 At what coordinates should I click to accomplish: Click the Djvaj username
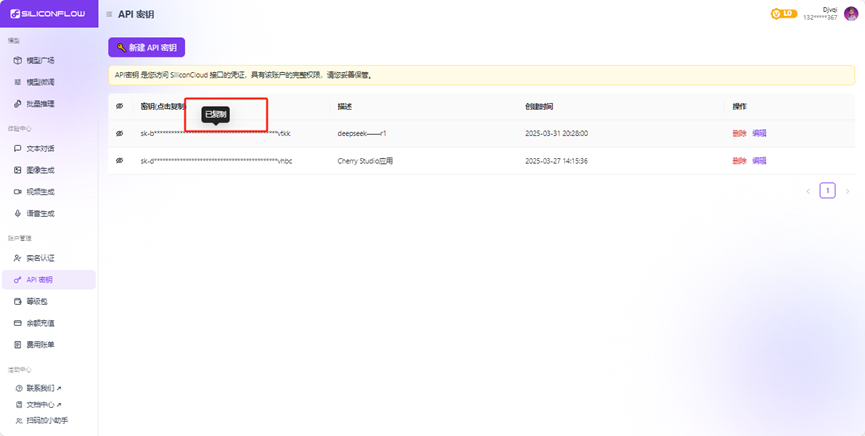[x=830, y=9]
